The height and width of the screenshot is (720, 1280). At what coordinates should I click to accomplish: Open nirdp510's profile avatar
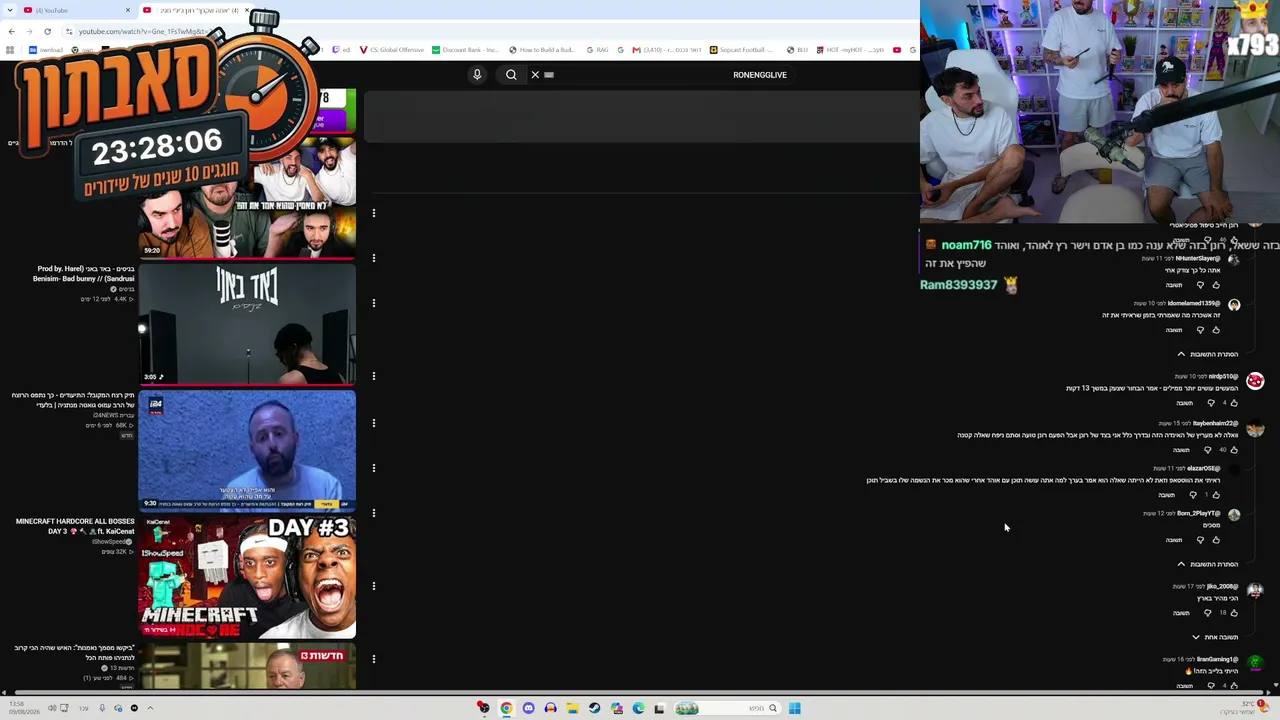click(x=1255, y=381)
